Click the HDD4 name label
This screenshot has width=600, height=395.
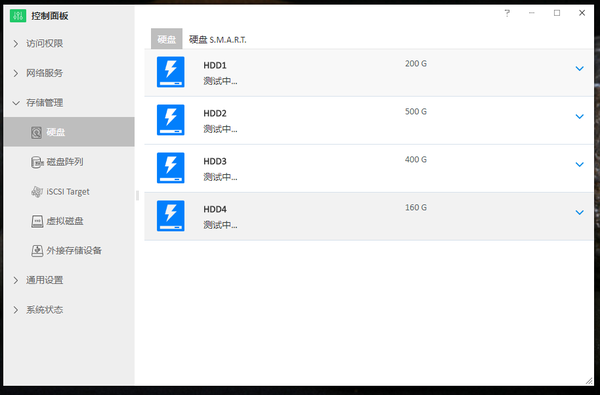point(215,209)
